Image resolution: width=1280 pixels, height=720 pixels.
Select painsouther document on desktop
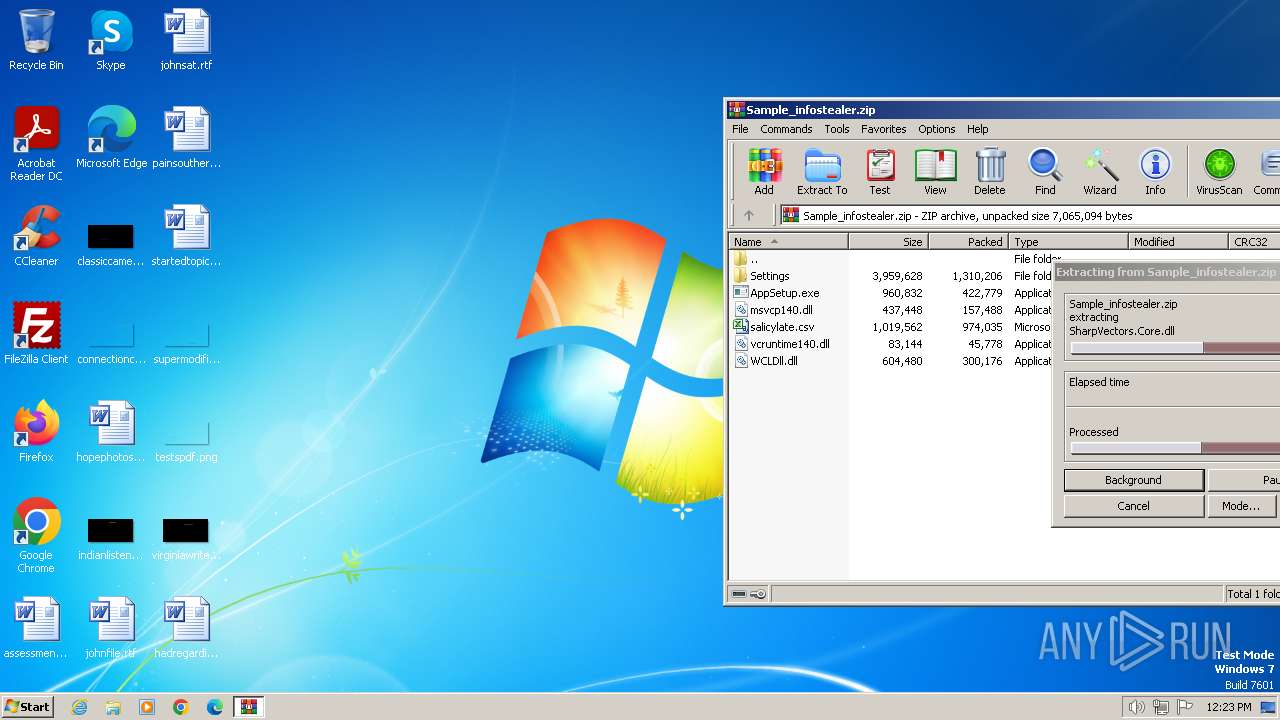pyautogui.click(x=186, y=139)
